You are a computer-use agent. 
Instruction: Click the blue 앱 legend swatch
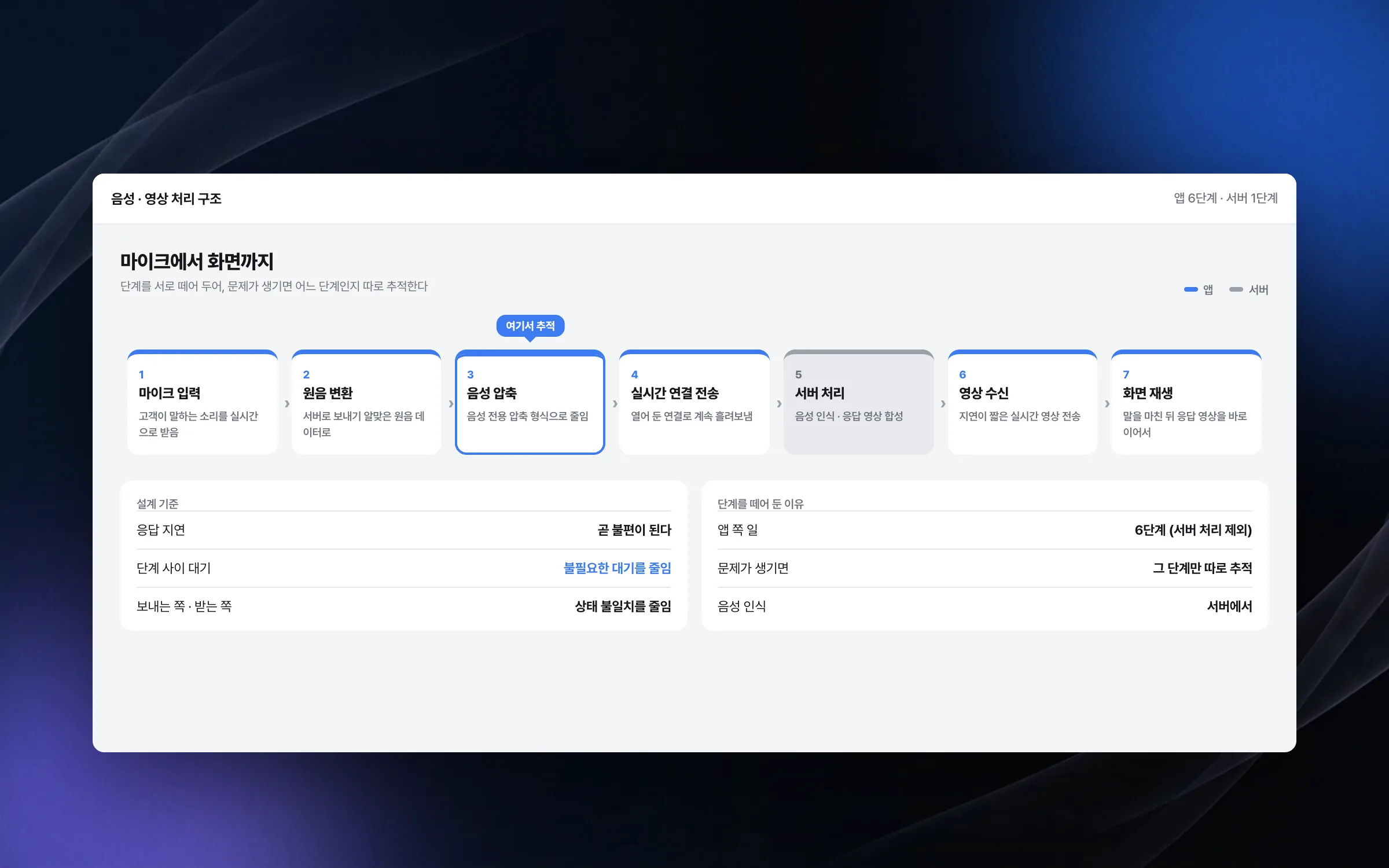click(x=1190, y=289)
